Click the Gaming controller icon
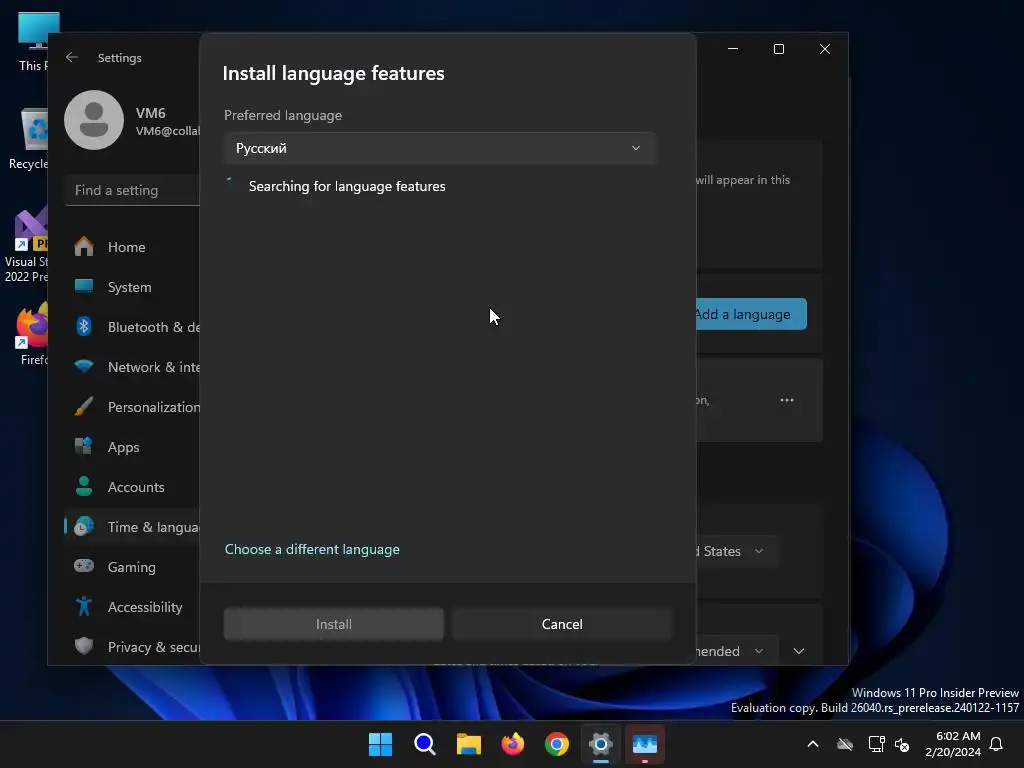1024x768 pixels. click(x=84, y=566)
